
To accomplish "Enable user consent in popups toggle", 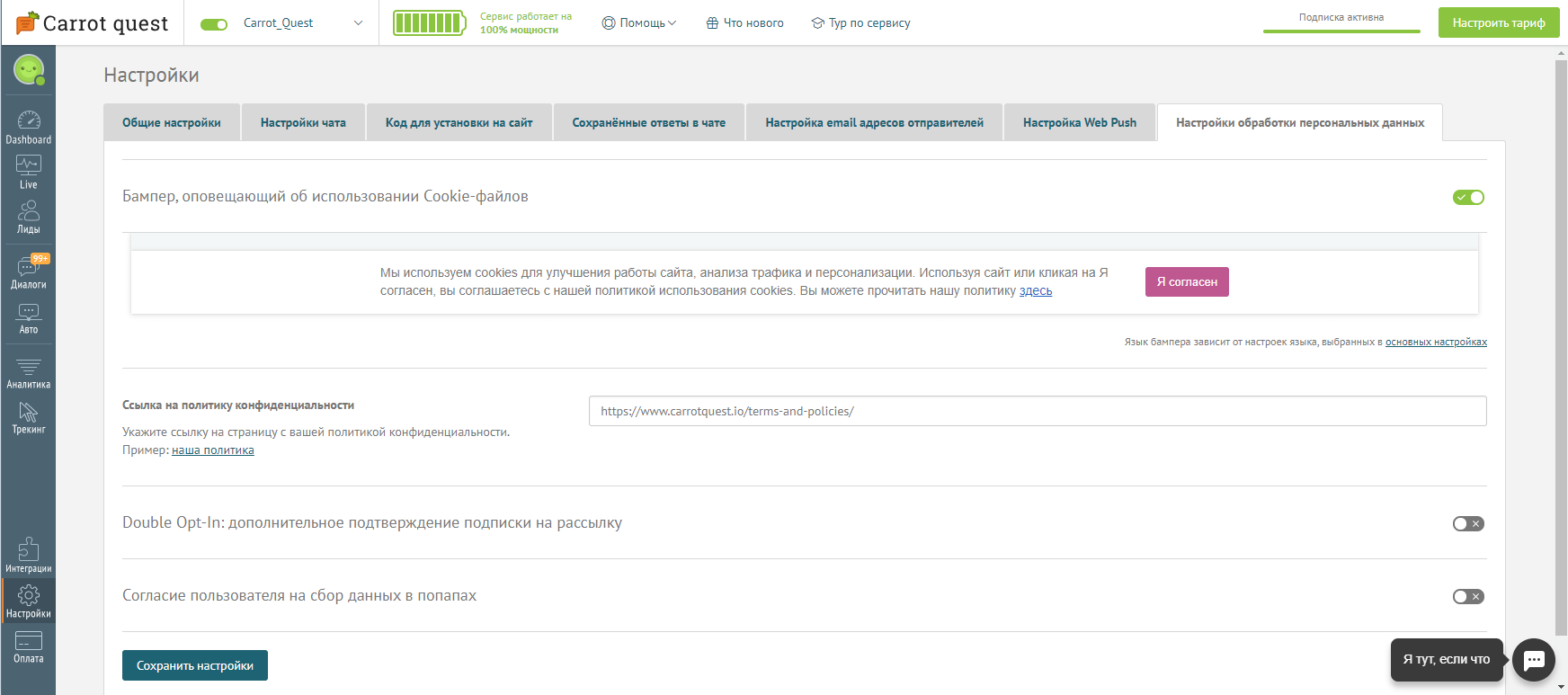I will click(1468, 597).
